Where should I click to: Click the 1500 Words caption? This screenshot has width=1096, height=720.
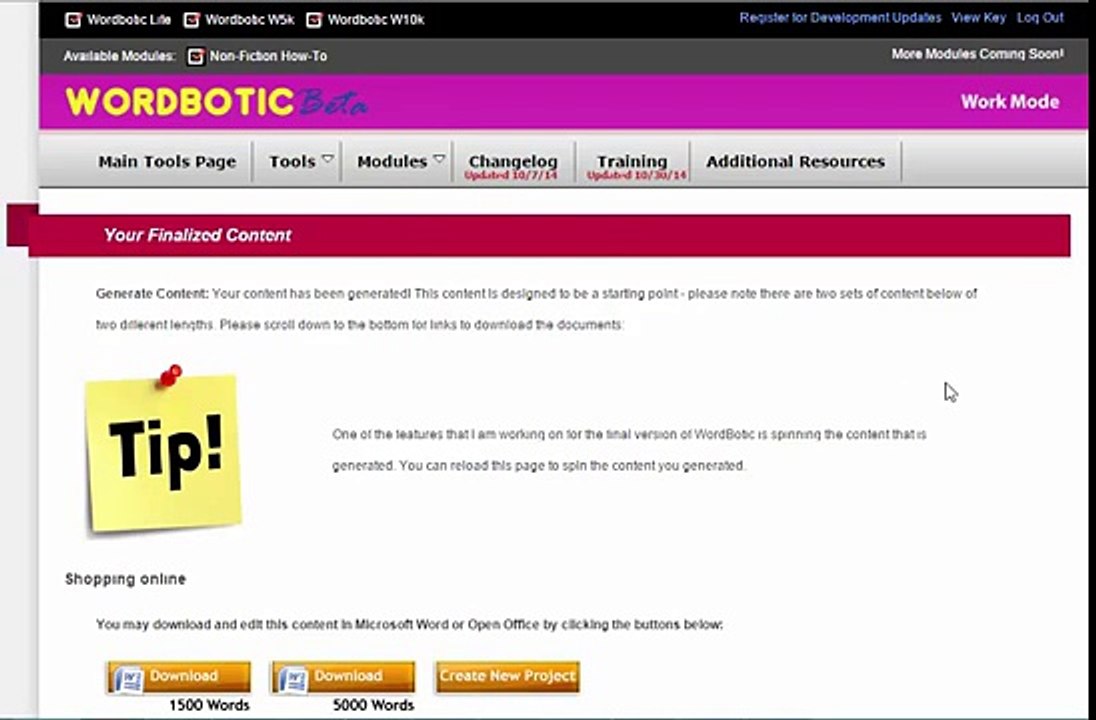(209, 705)
